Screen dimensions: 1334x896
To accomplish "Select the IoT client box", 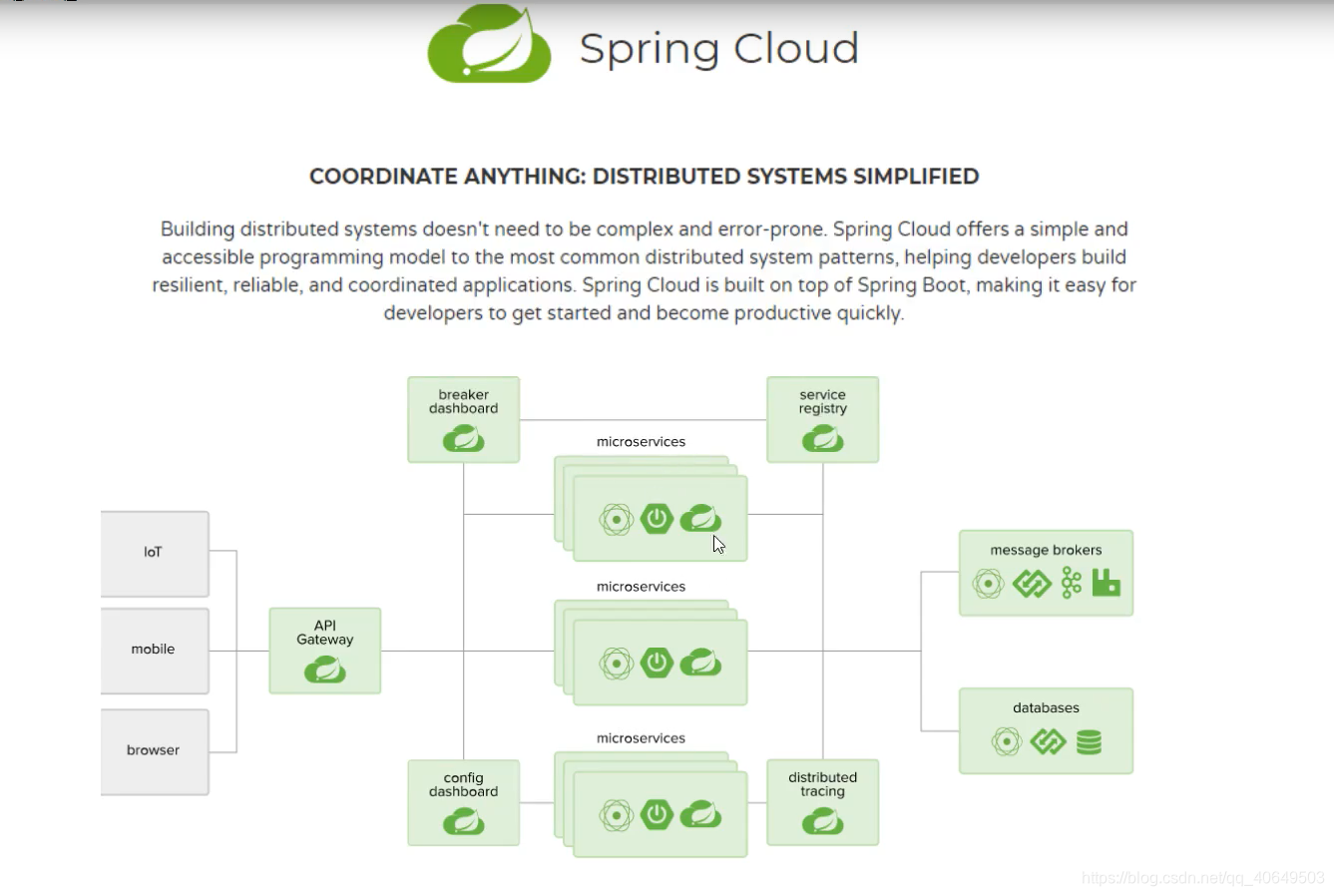I will click(x=155, y=554).
